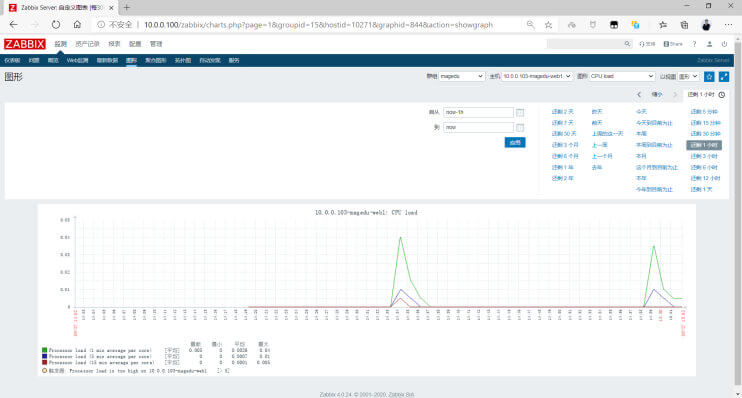Switch graph page to fullscreen mode
The width and height of the screenshot is (742, 398).
724,76
